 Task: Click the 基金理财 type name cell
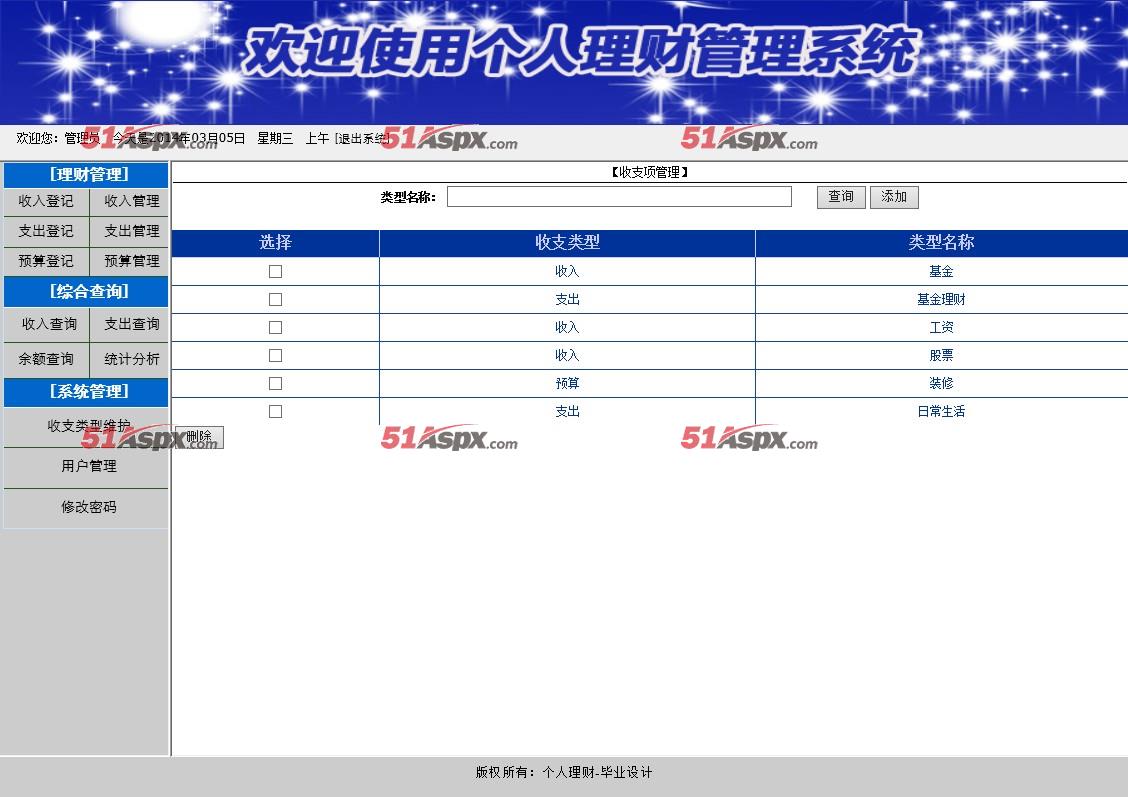941,299
